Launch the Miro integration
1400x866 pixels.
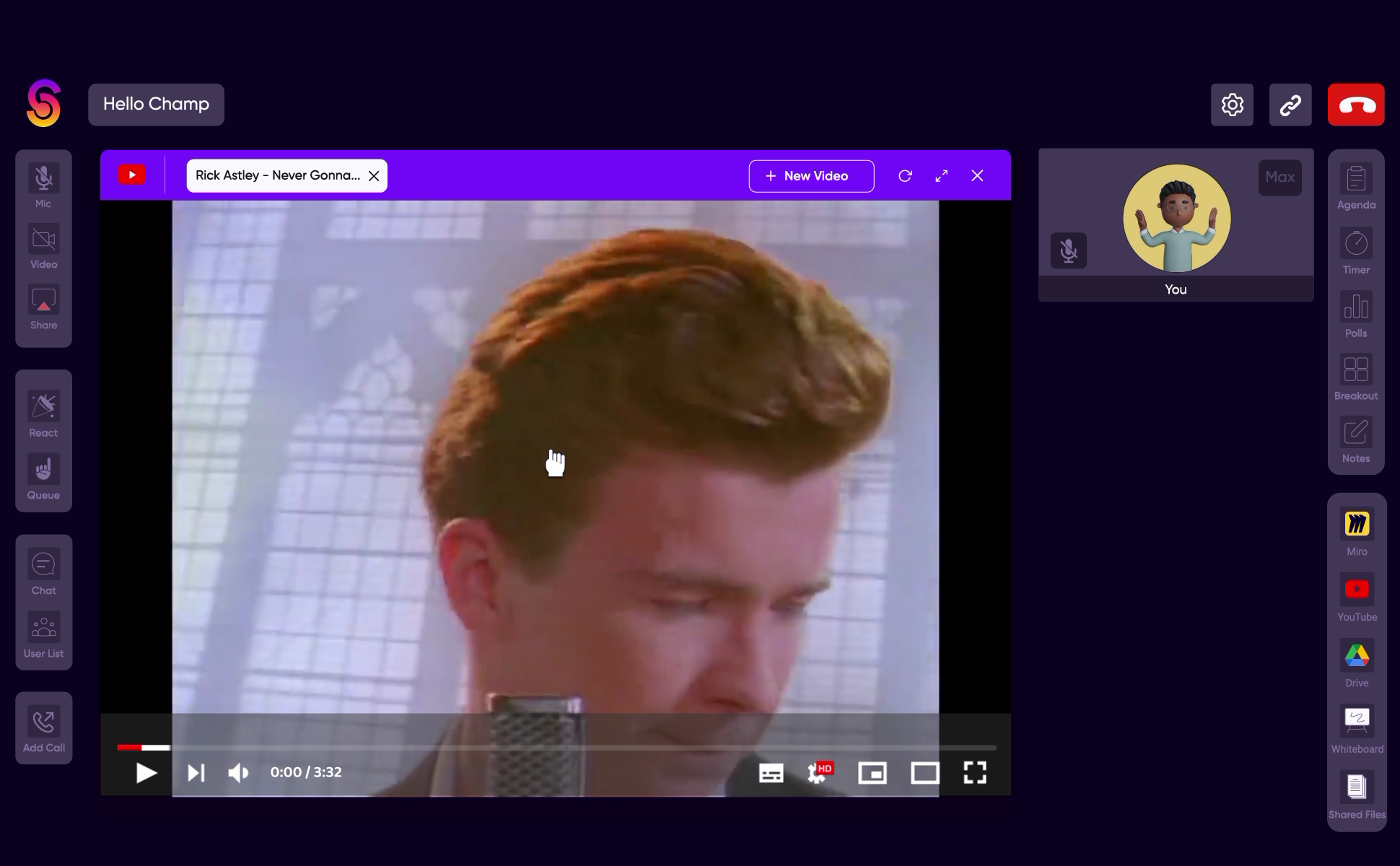coord(1357,533)
